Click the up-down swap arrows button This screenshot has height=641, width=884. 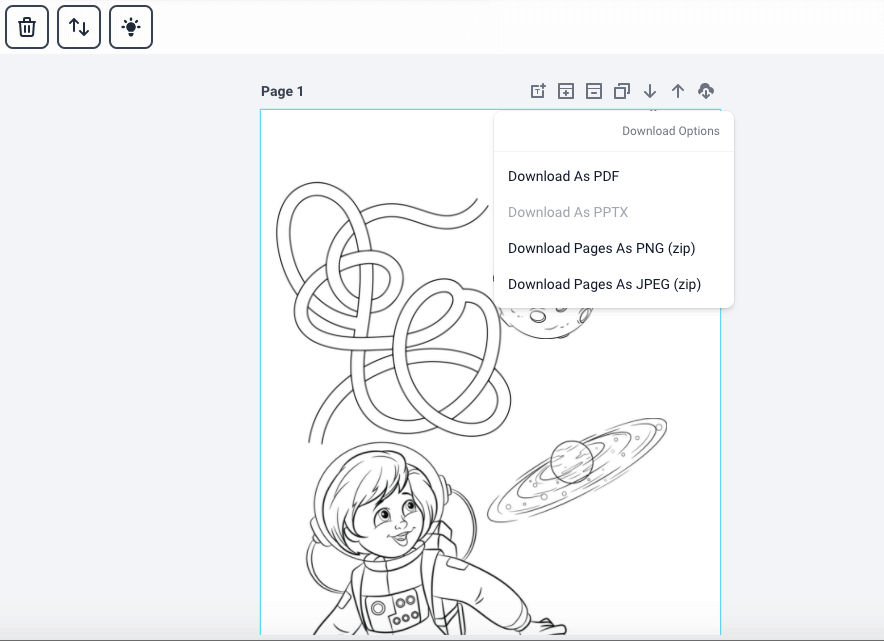(79, 27)
